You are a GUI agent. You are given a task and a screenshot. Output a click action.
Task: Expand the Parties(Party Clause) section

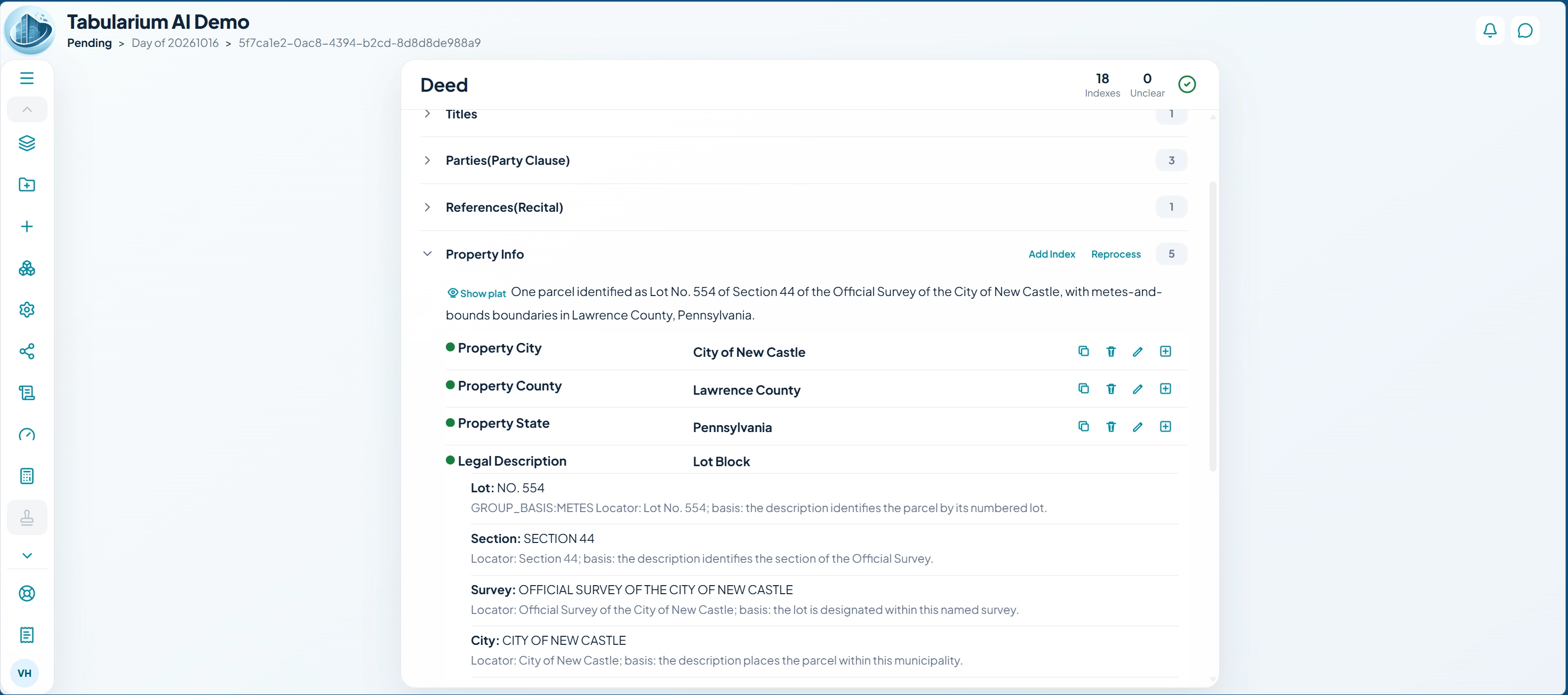click(427, 160)
